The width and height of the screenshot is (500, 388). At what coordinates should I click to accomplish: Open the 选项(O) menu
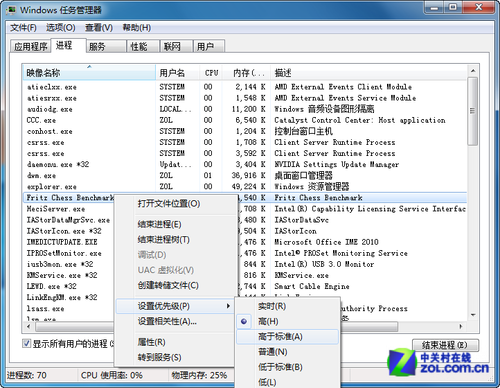60,28
